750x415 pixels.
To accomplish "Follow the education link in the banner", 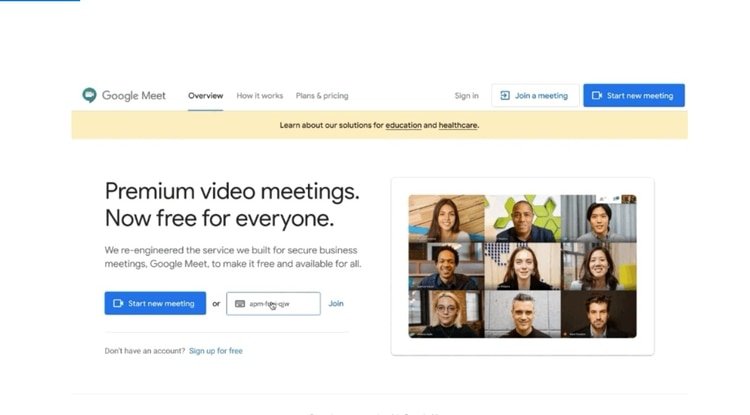I will [403, 125].
